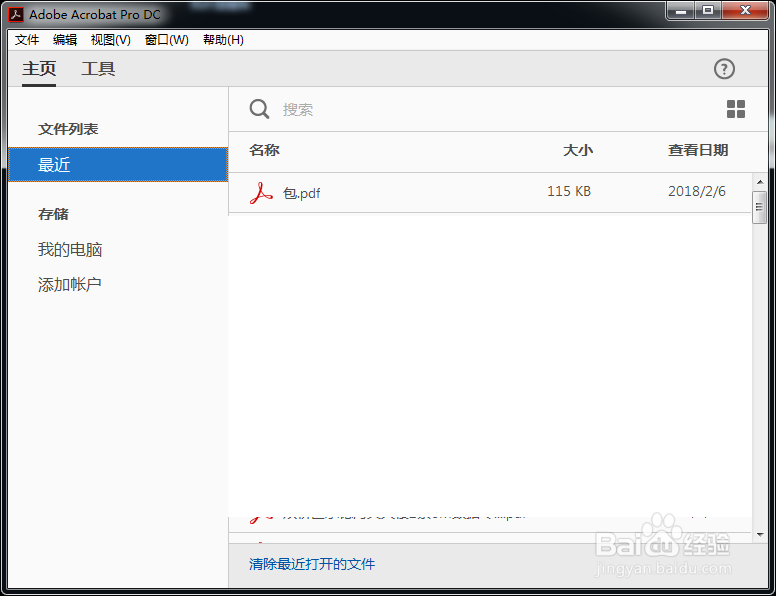Viewport: 776px width, 596px height.
Task: Click the Adobe Acrobat title bar logo
Action: pos(16,14)
